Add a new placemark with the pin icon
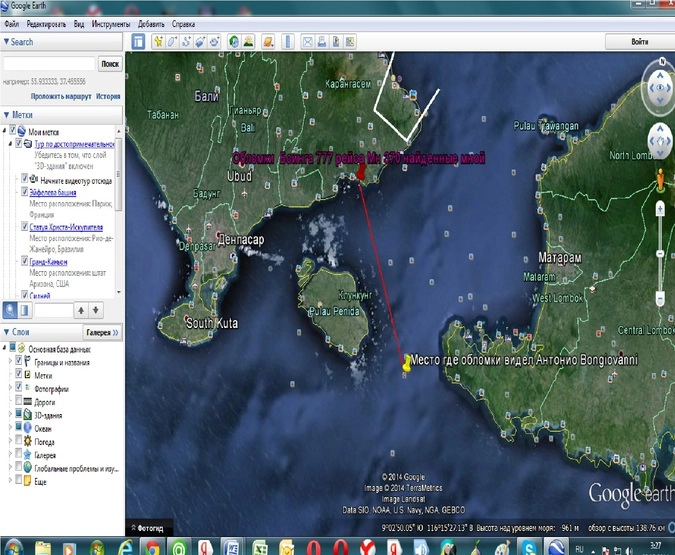 point(157,41)
